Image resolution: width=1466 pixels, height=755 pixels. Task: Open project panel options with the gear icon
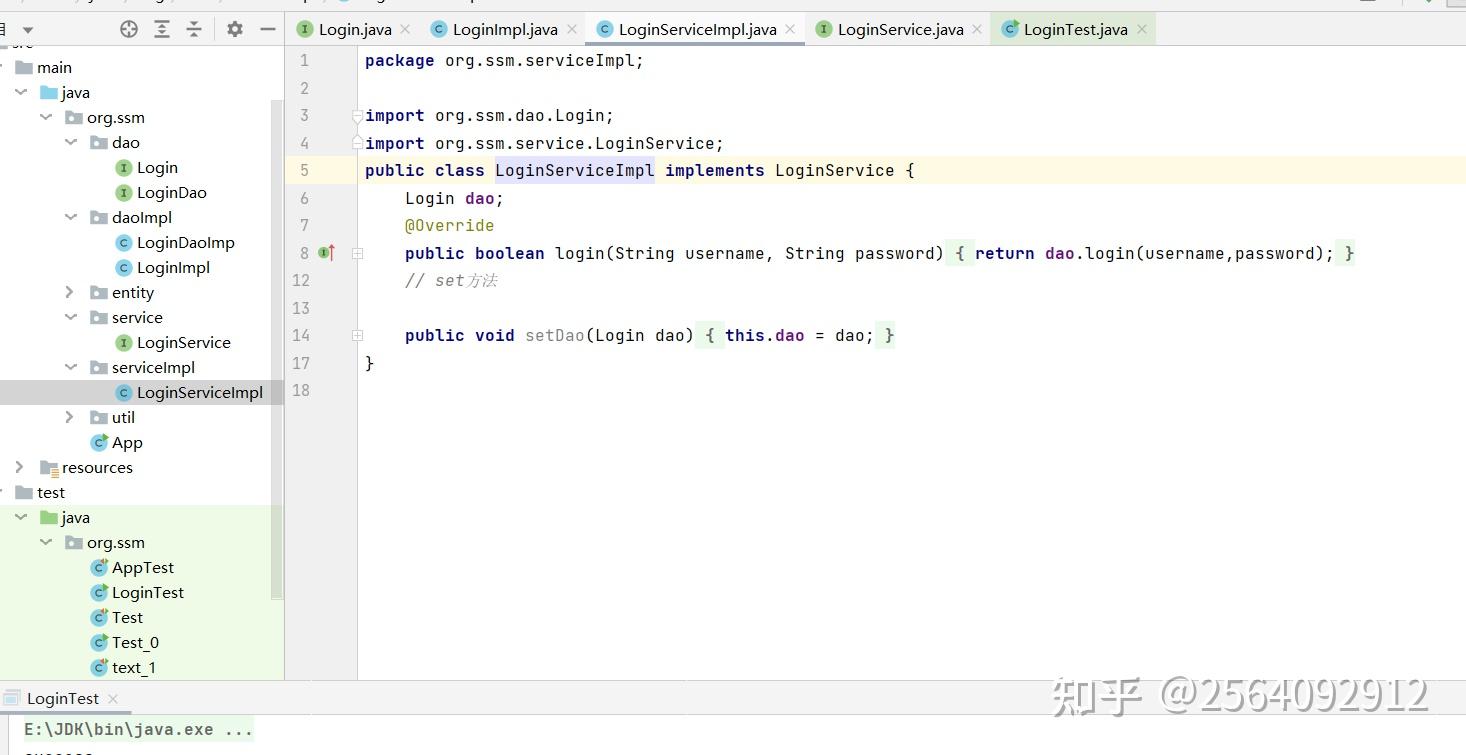point(235,30)
